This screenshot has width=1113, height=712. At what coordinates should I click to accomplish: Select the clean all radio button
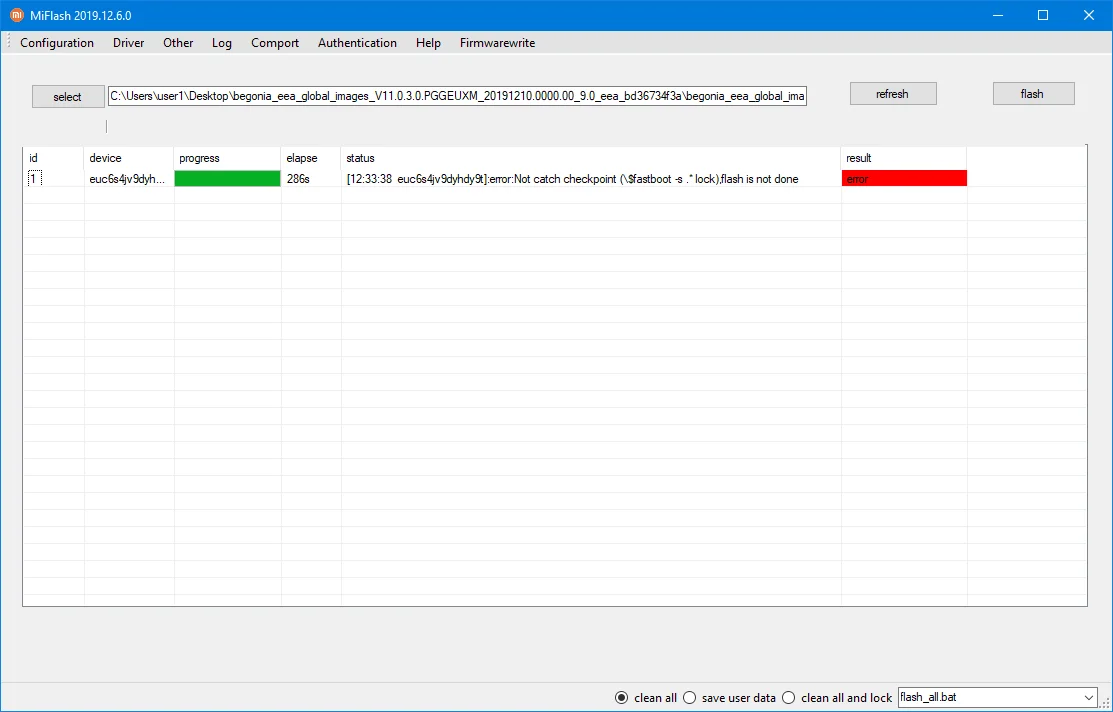621,697
